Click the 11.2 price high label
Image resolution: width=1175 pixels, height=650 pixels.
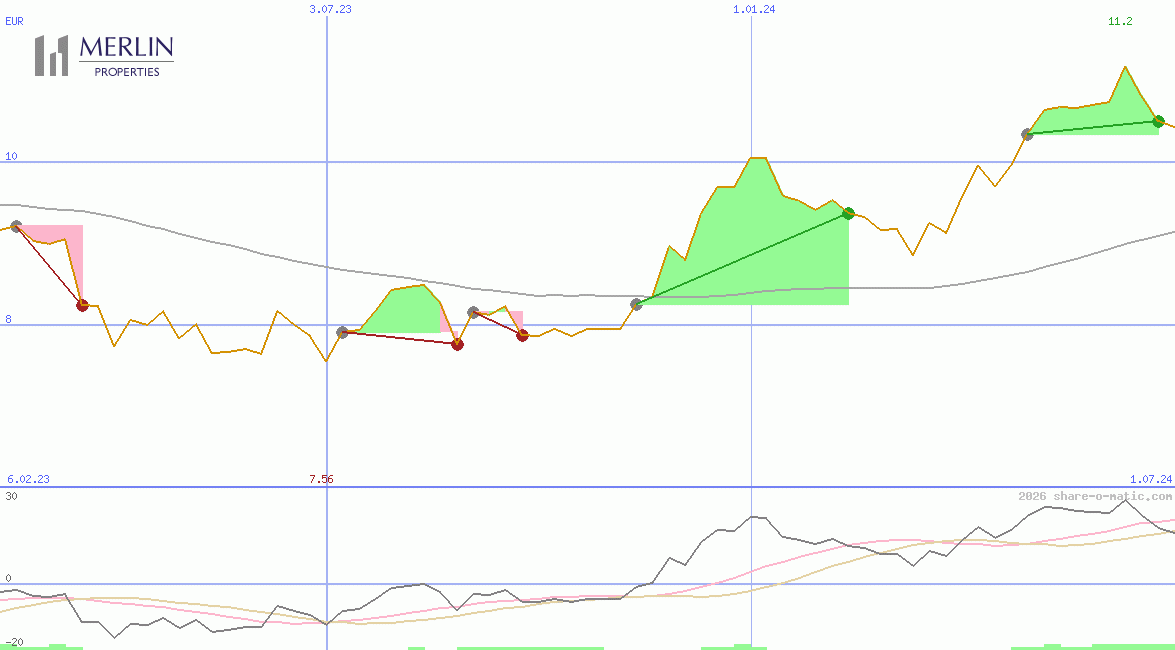pyautogui.click(x=1120, y=21)
